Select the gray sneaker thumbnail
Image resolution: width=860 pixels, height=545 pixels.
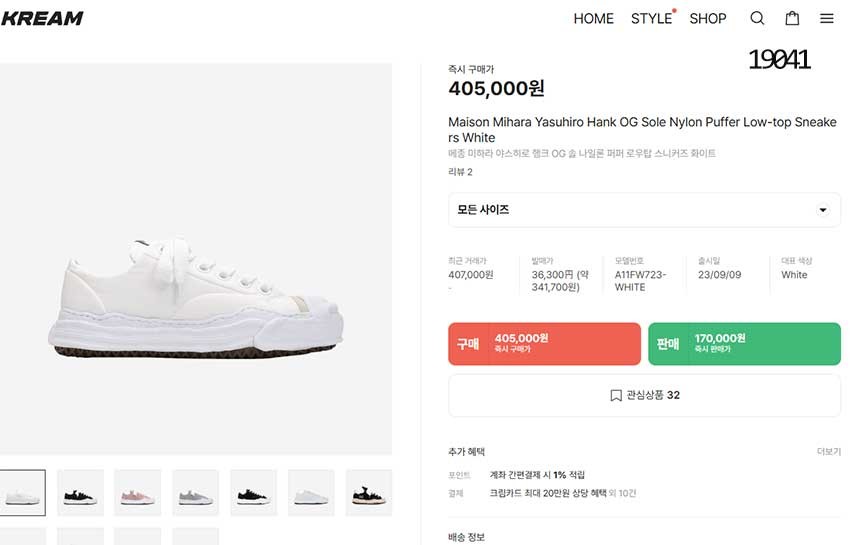(195, 493)
